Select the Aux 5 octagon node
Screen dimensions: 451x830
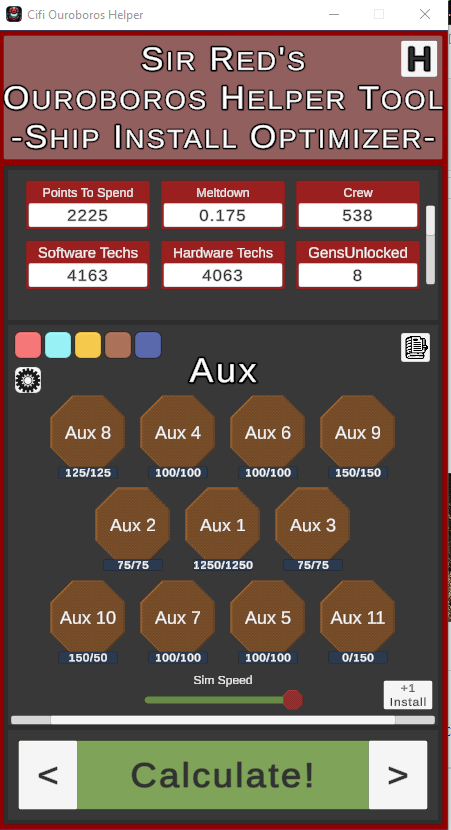tap(267, 617)
